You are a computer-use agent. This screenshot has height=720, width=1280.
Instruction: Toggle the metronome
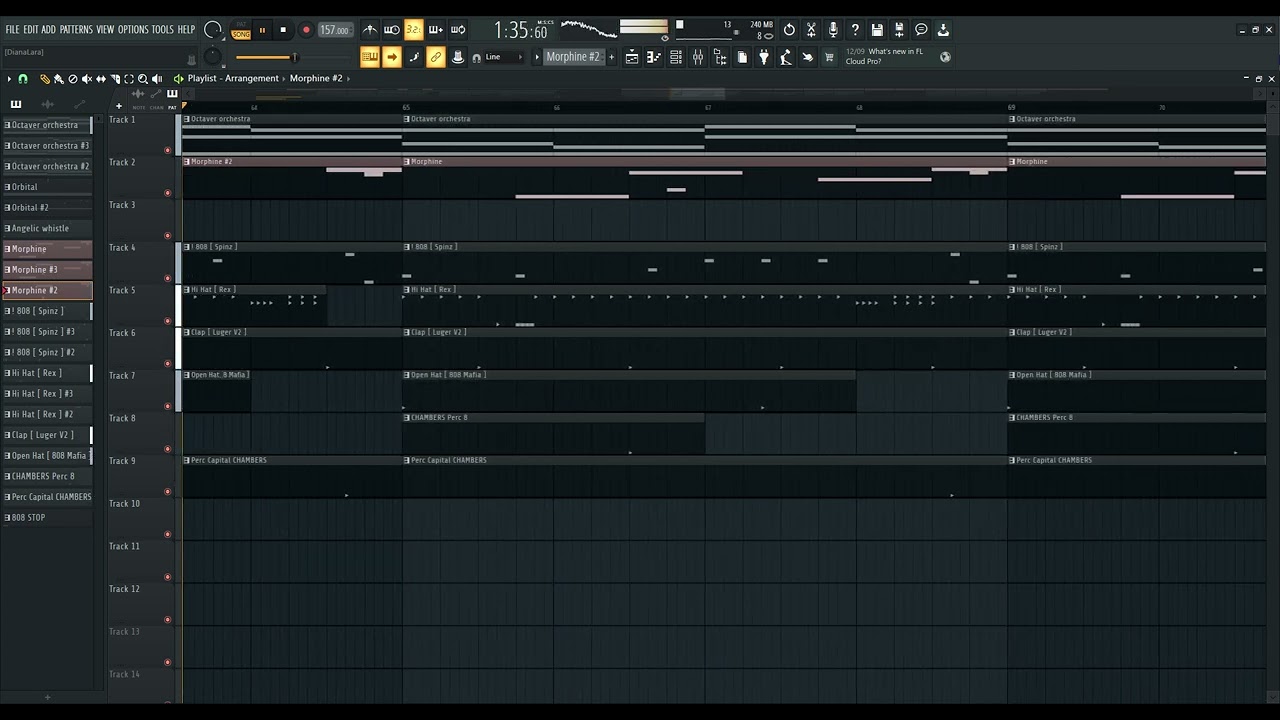pyautogui.click(x=370, y=30)
